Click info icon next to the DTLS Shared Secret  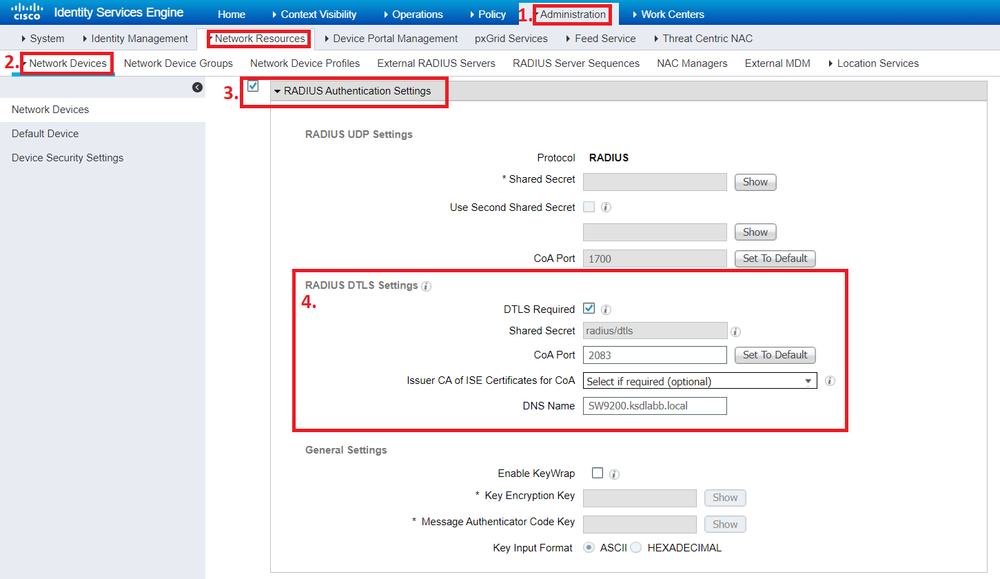pos(736,330)
